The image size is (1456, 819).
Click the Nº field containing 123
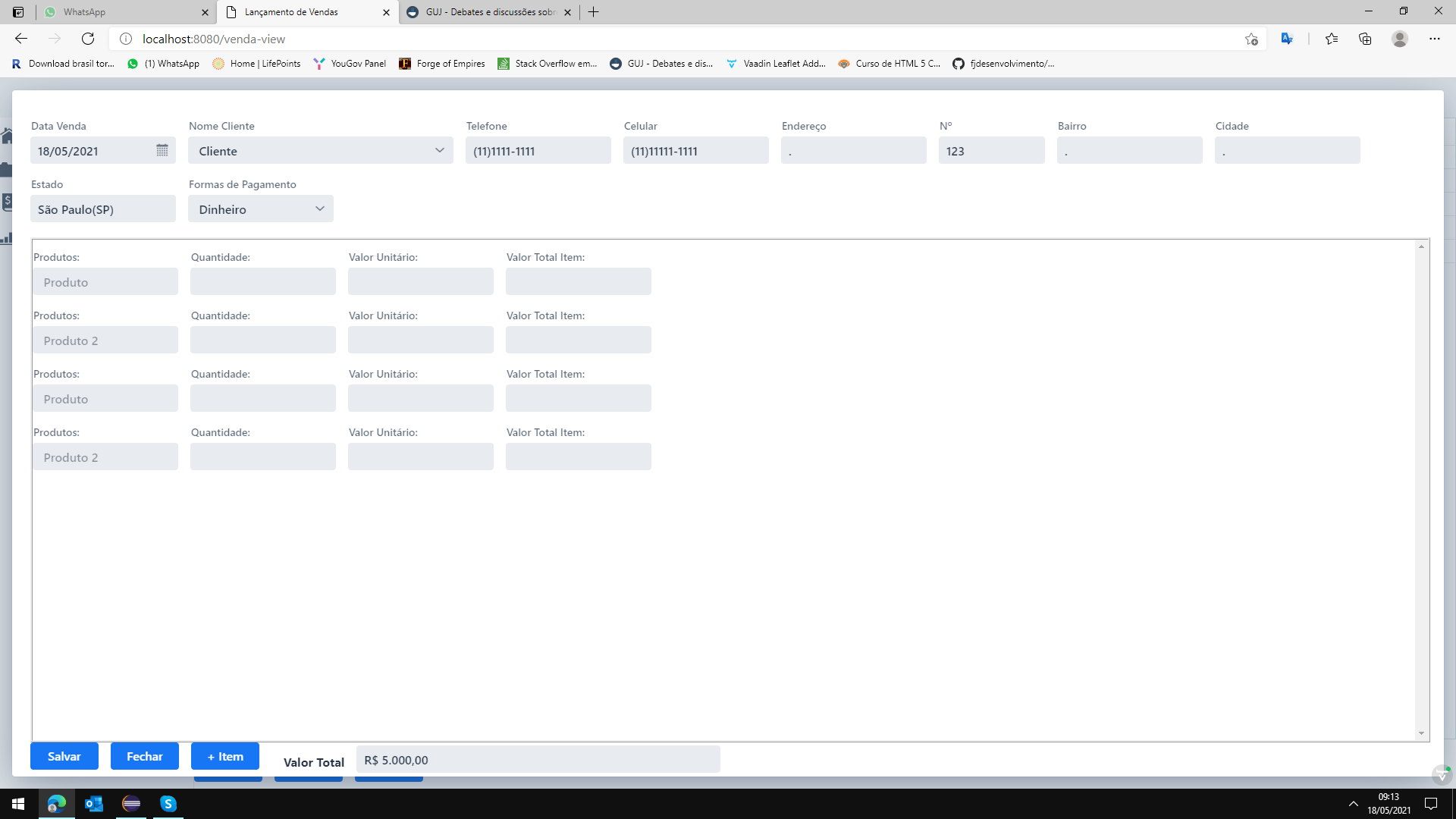point(992,150)
